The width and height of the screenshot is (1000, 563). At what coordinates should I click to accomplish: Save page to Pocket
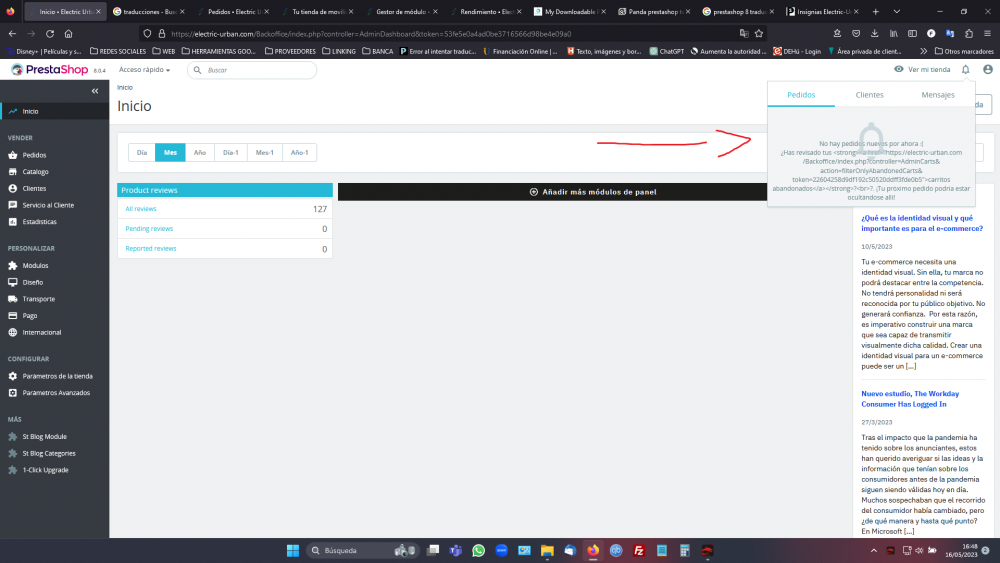856,34
